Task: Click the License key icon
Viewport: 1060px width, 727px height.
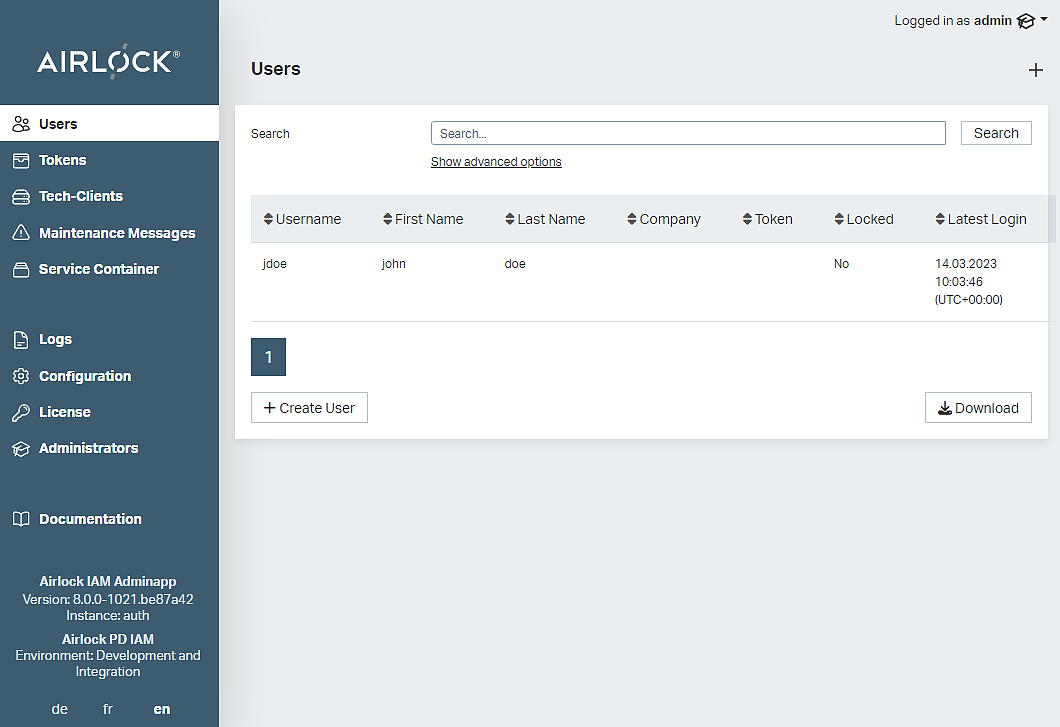Action: point(20,413)
